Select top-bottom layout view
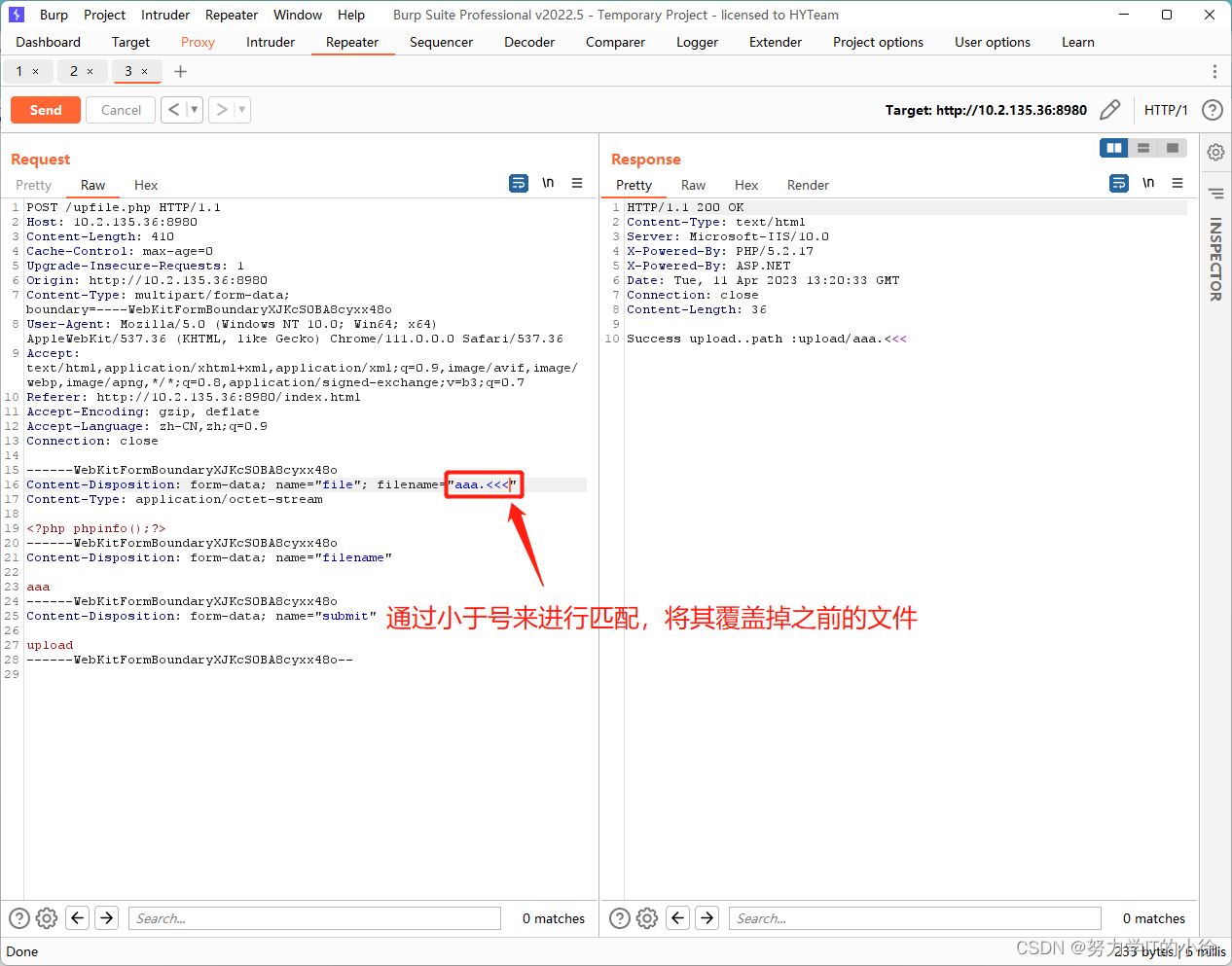Viewport: 1232px width, 966px height. [x=1143, y=148]
